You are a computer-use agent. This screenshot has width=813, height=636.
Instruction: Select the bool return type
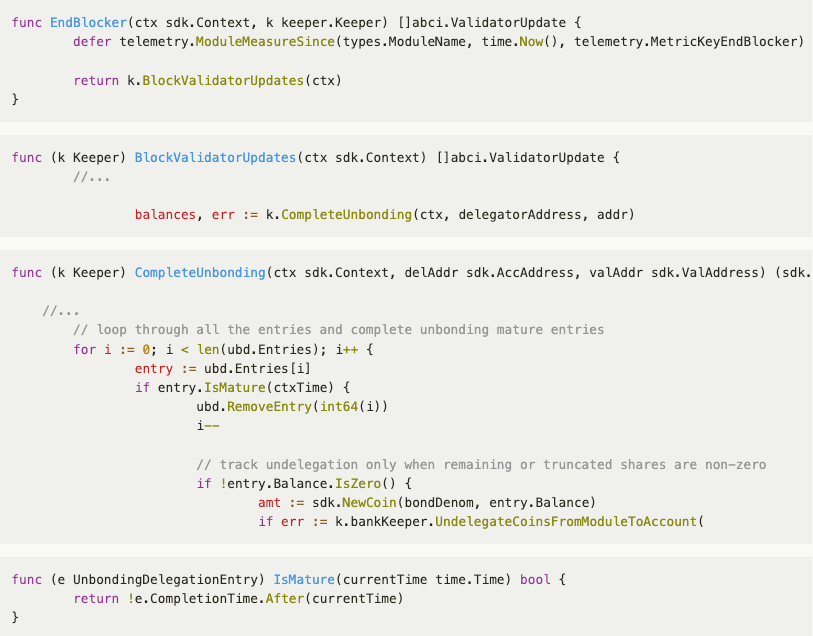[x=535, y=580]
